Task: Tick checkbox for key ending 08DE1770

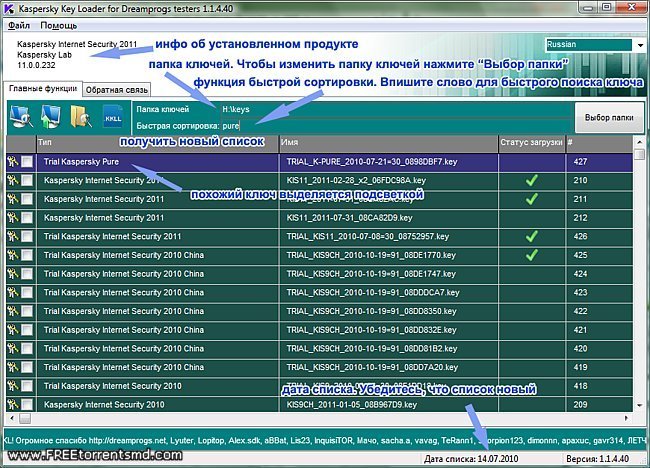Action: (x=27, y=255)
